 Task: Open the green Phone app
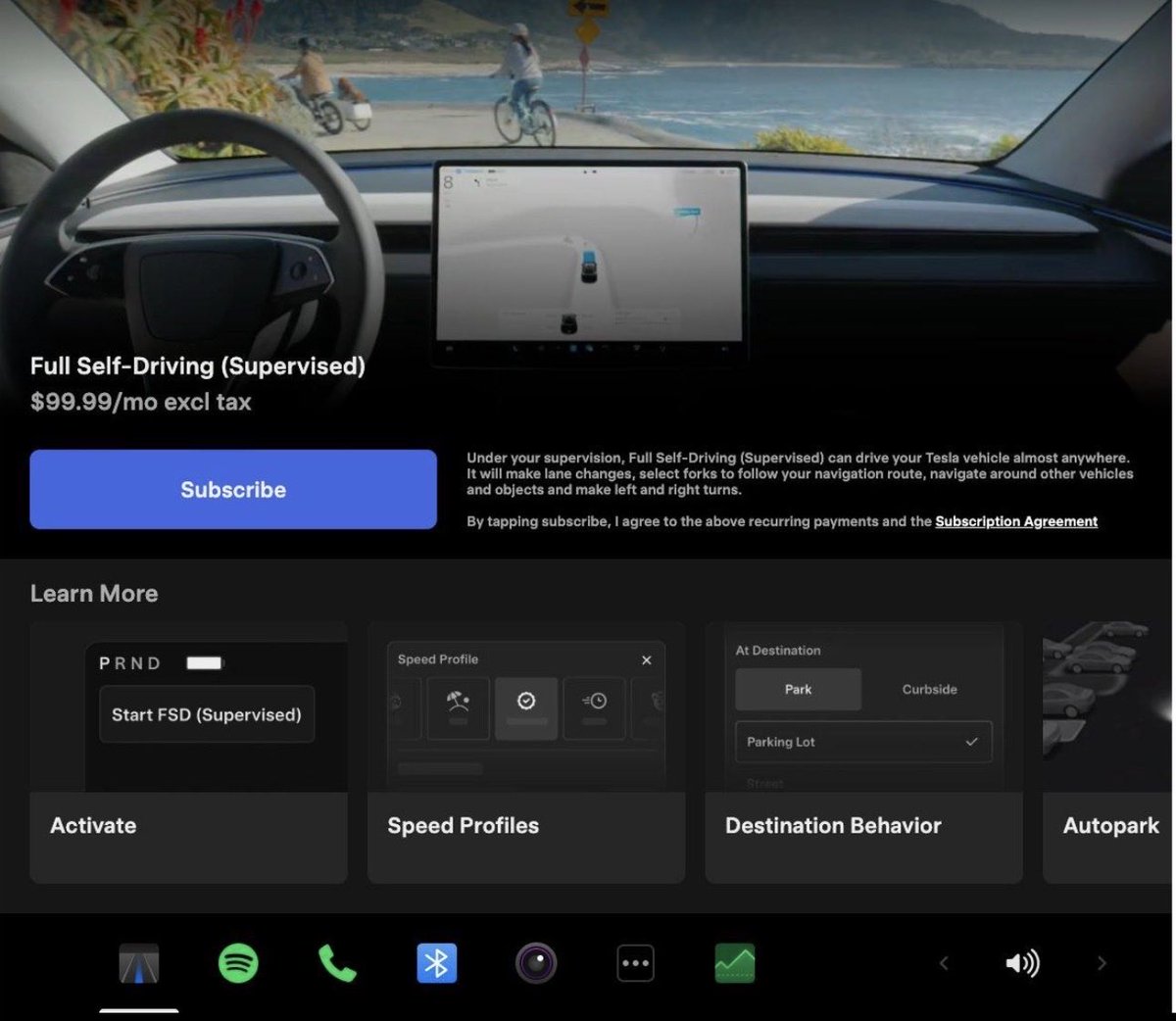point(337,964)
